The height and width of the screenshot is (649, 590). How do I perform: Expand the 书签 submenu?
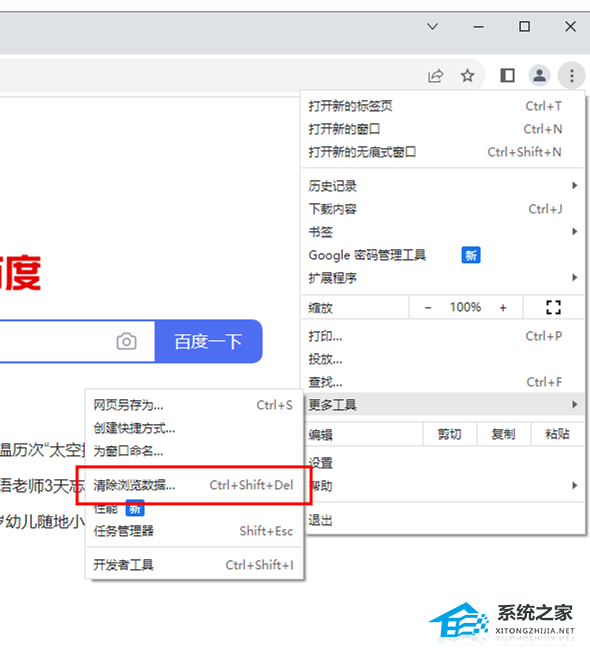tap(443, 232)
